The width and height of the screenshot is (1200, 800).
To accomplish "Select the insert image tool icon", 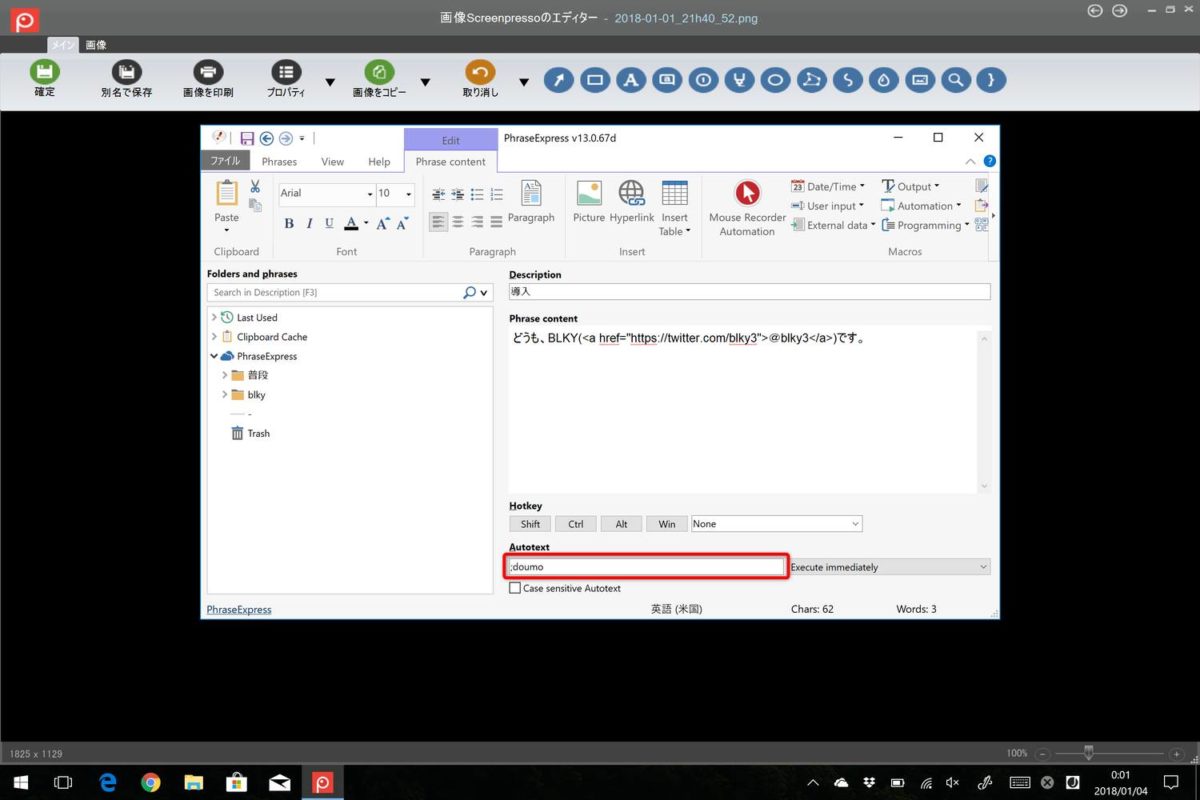I will tap(919, 80).
